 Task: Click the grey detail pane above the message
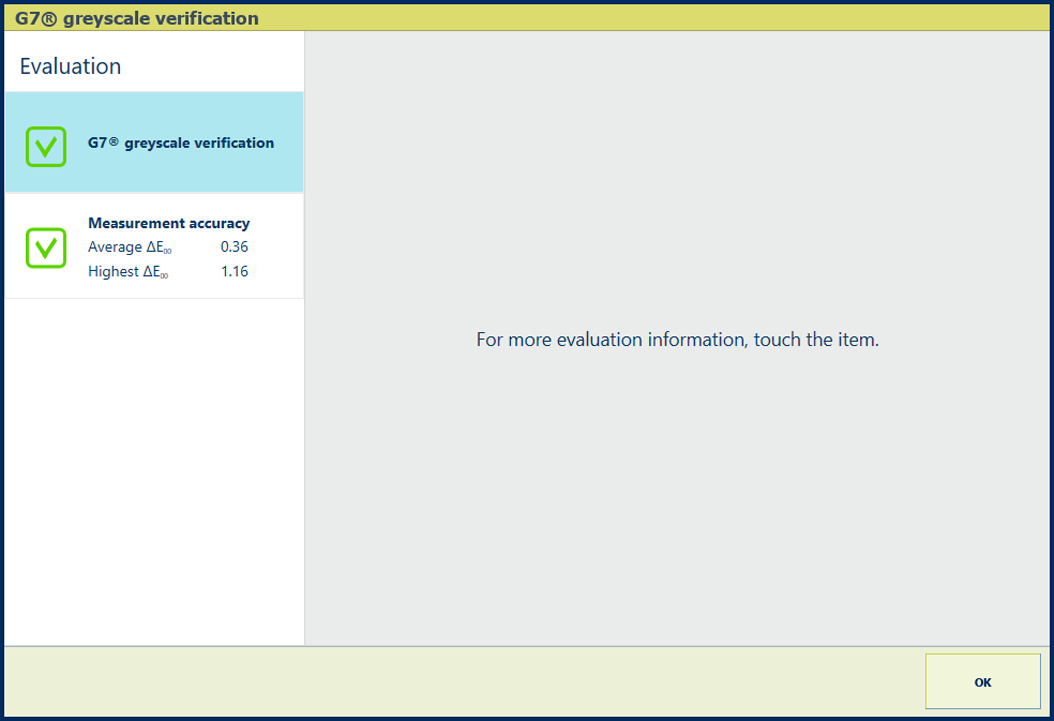[677, 180]
